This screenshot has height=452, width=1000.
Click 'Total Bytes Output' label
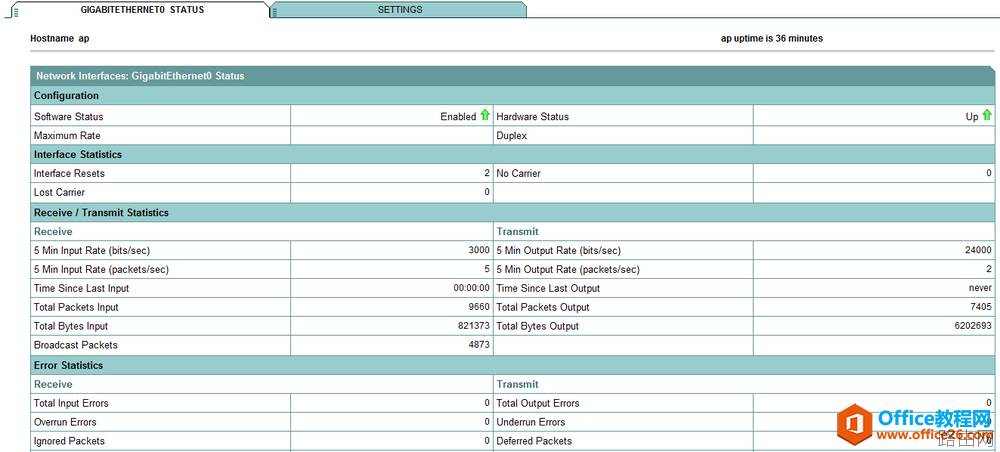[x=538, y=326]
